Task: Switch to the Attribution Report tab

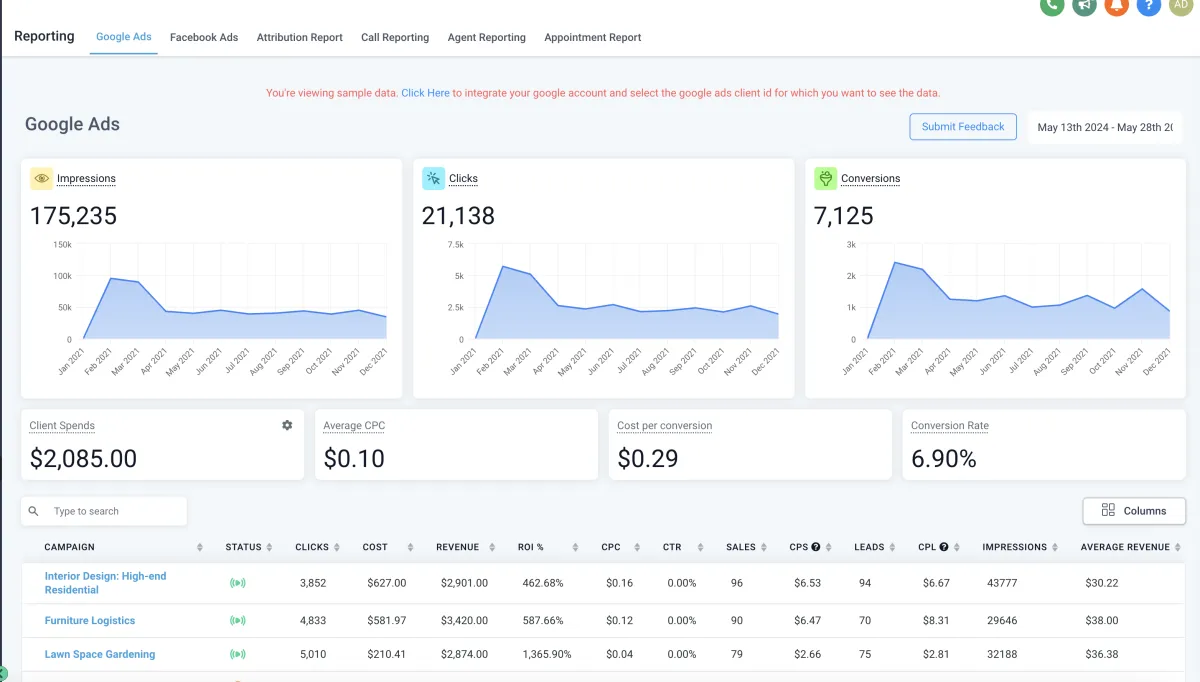Action: tap(299, 37)
